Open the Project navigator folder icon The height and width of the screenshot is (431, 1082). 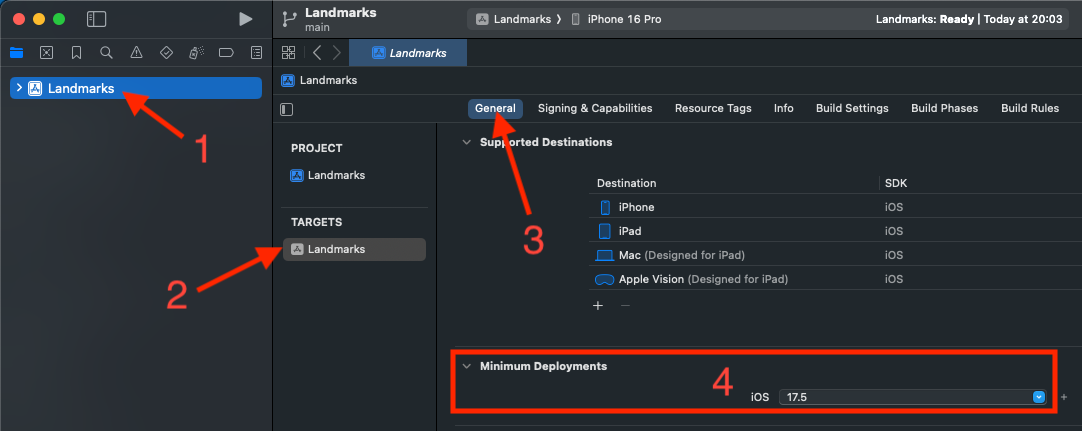point(17,52)
